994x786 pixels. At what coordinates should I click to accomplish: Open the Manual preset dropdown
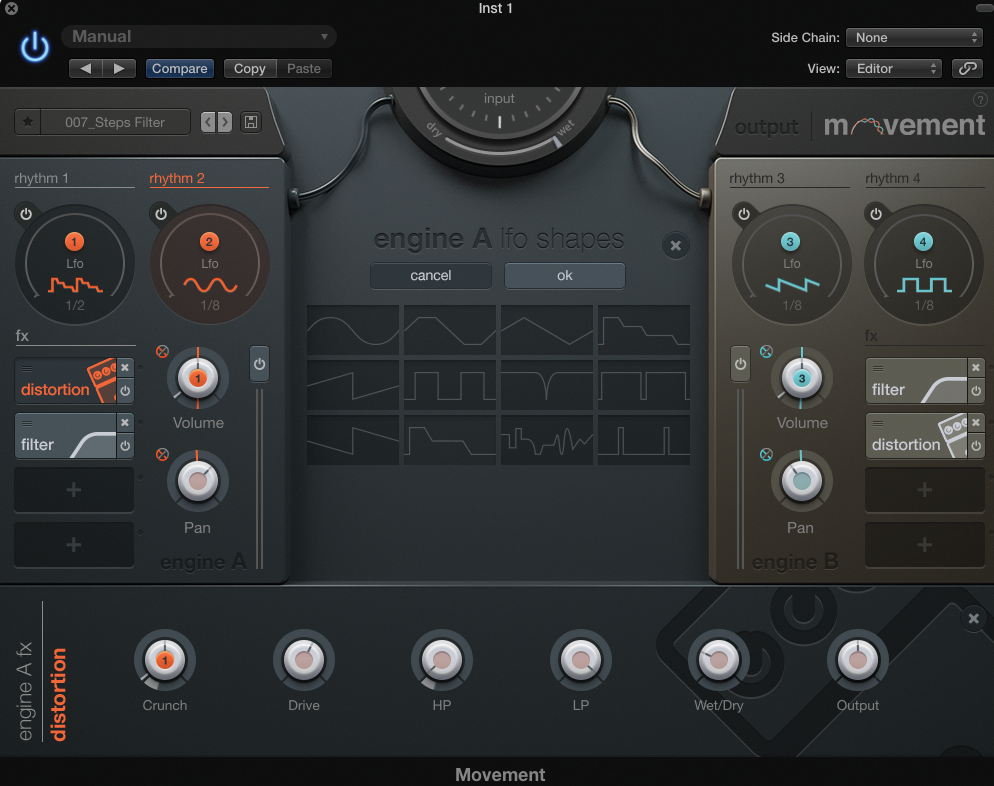click(x=198, y=36)
